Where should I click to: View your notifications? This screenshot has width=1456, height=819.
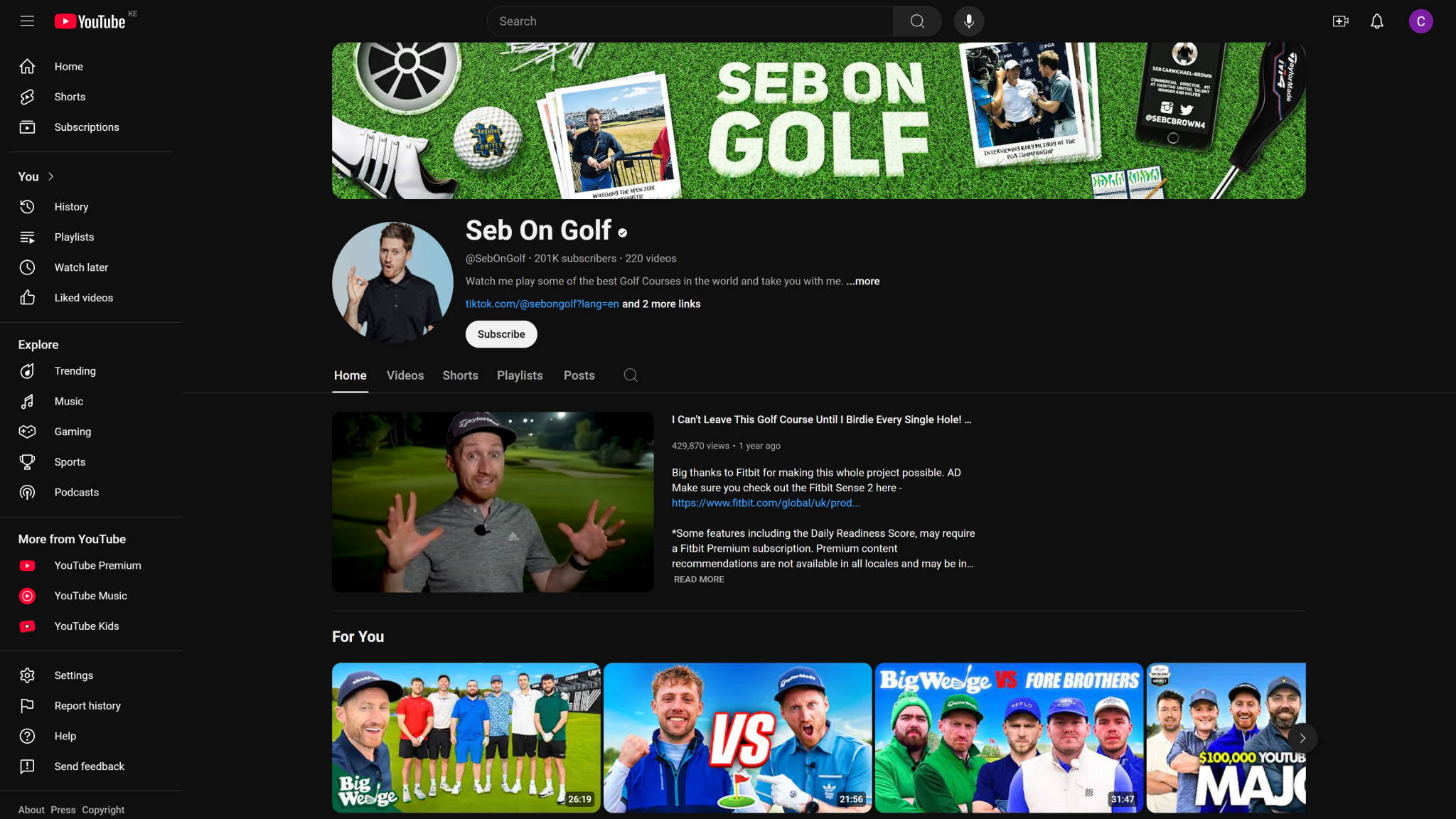click(x=1376, y=21)
